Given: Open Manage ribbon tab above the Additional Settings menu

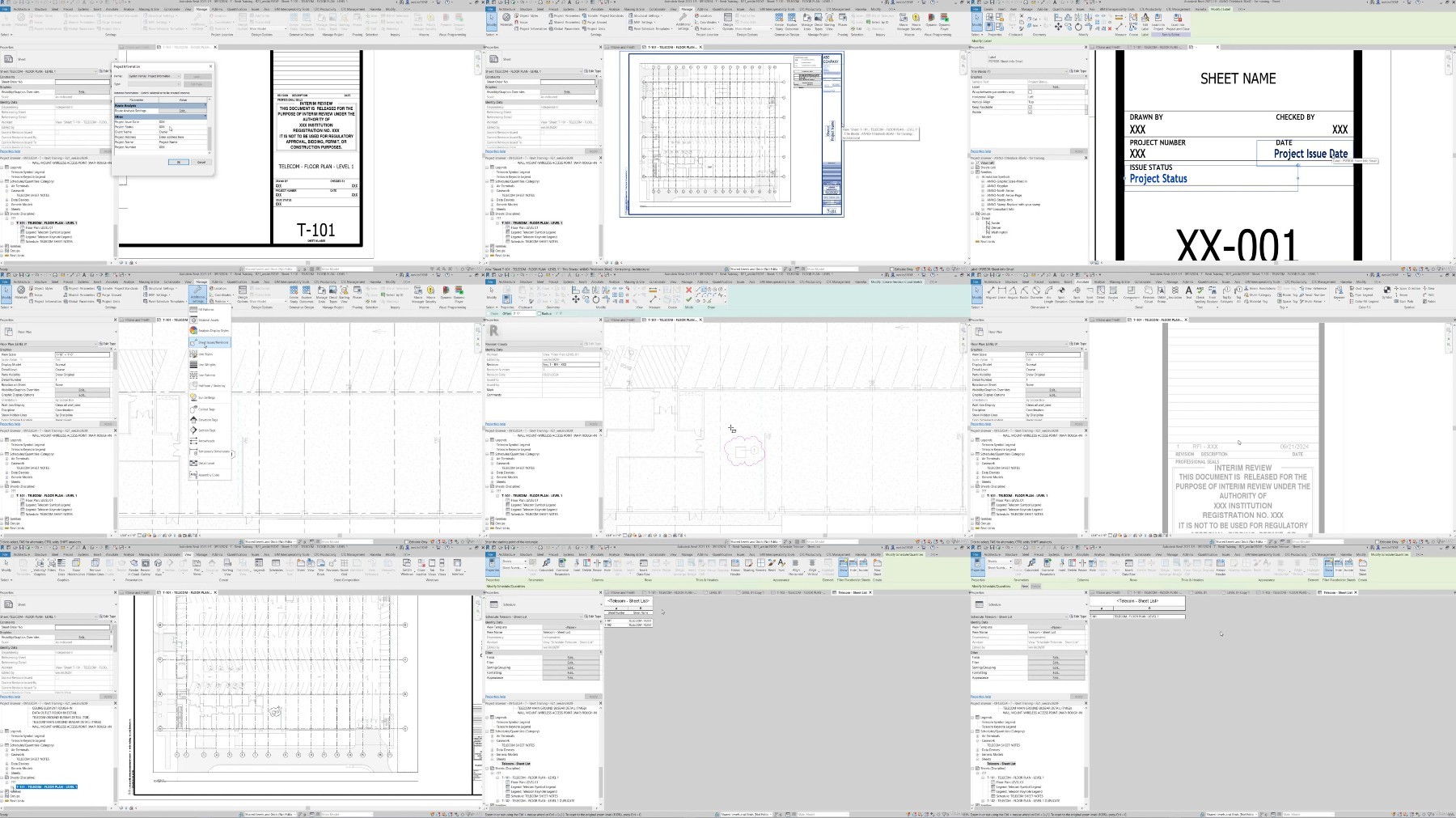Looking at the screenshot, I should (201, 282).
